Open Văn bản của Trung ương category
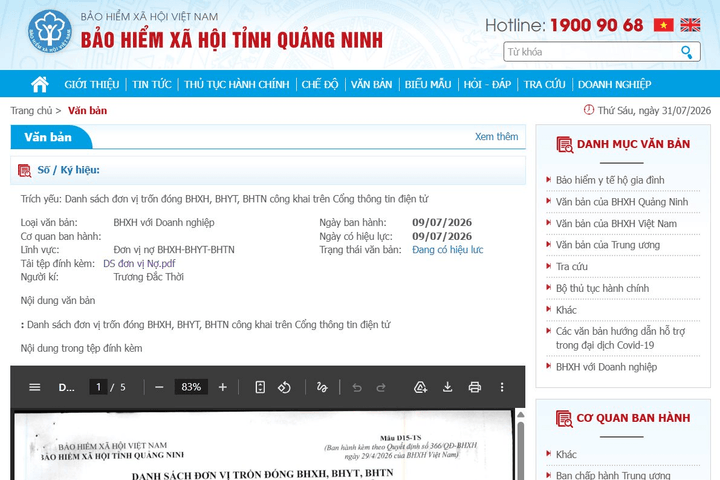720x480 pixels. 608,245
